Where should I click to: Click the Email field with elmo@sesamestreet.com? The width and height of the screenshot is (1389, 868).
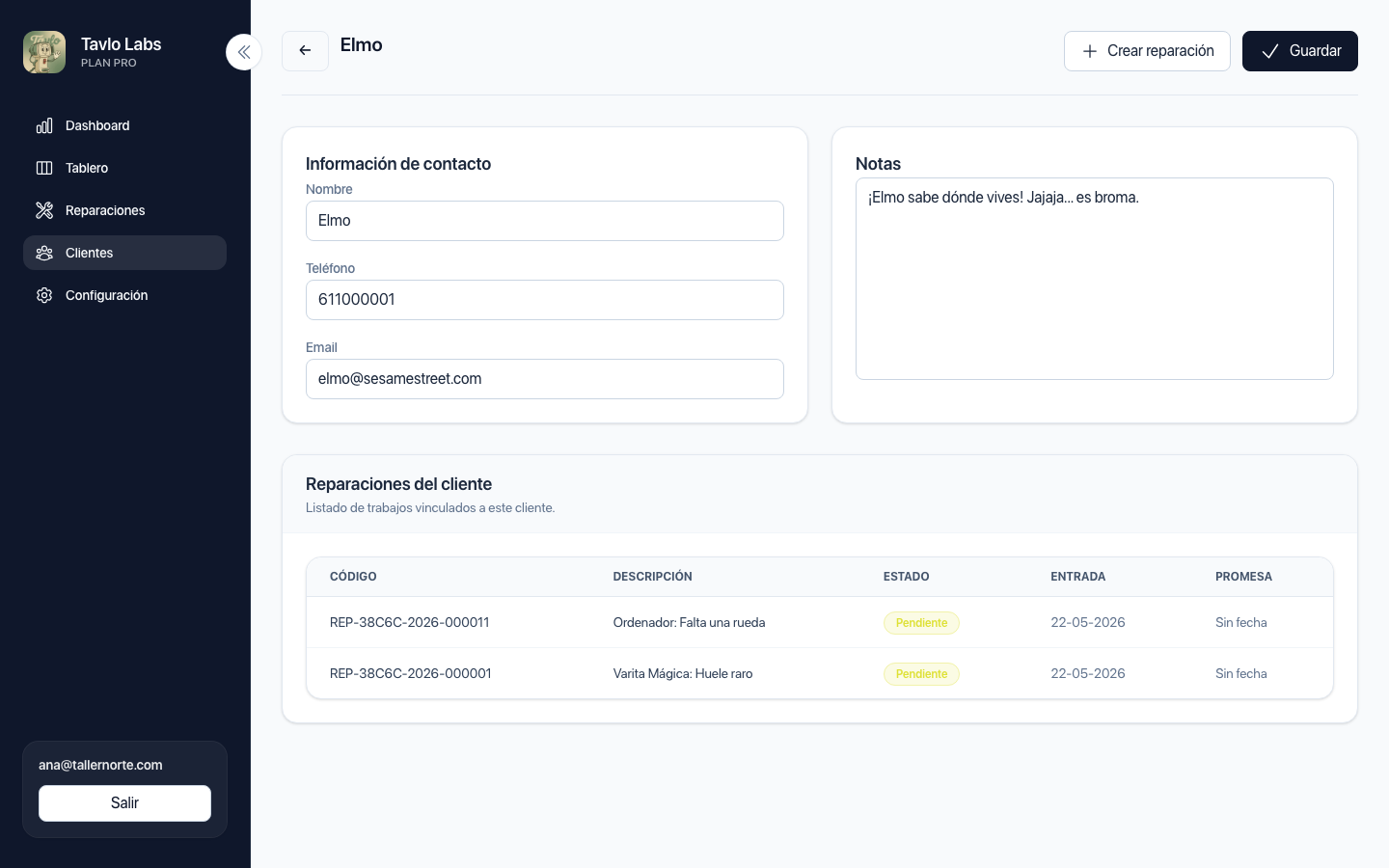(x=545, y=379)
